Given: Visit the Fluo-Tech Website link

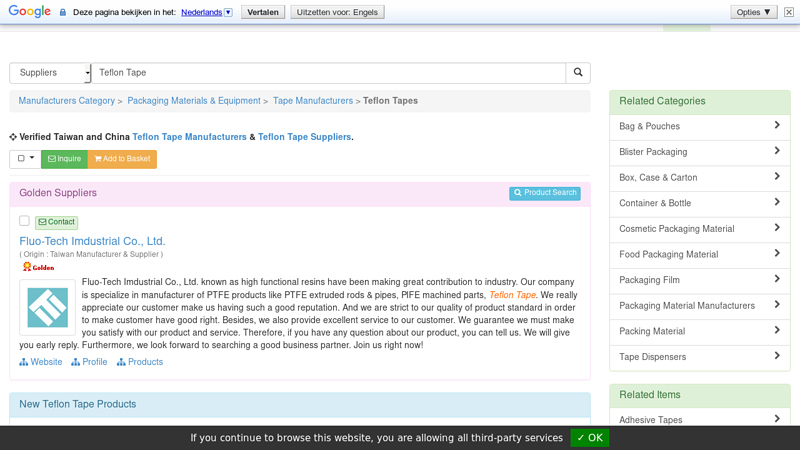Looking at the screenshot, I should coord(41,362).
